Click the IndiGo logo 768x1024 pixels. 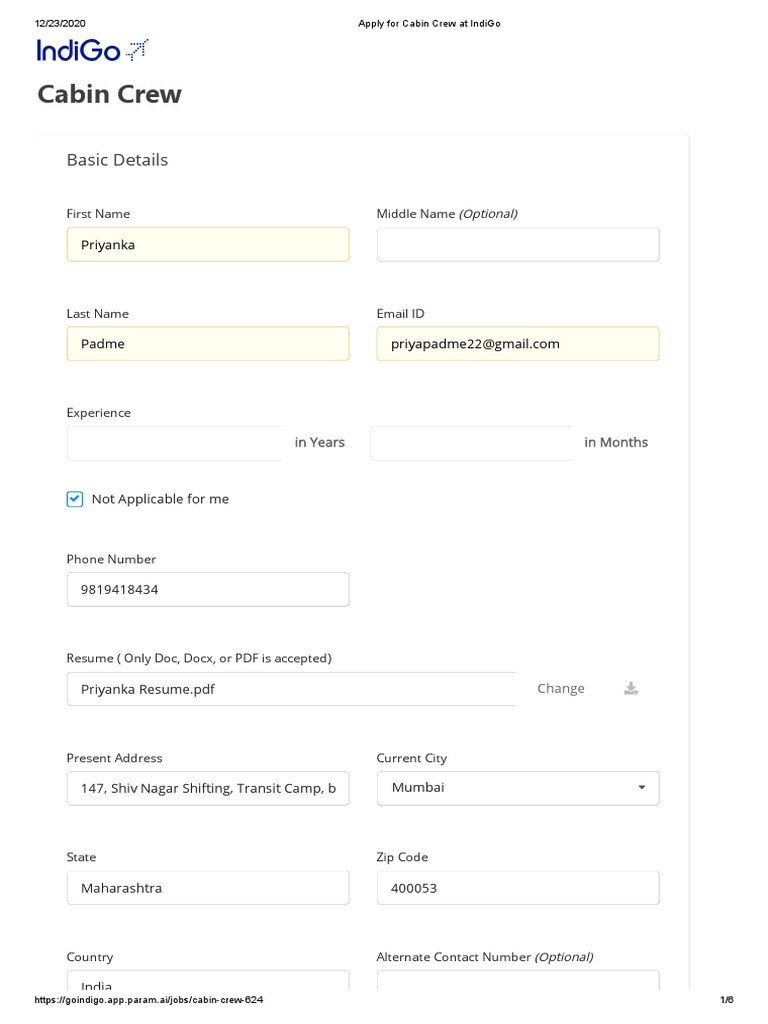(92, 50)
